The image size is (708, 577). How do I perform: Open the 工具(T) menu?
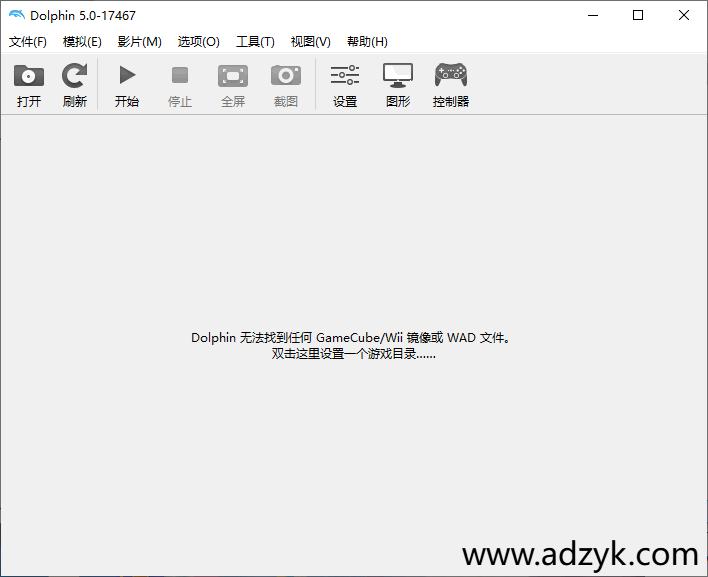coord(256,42)
